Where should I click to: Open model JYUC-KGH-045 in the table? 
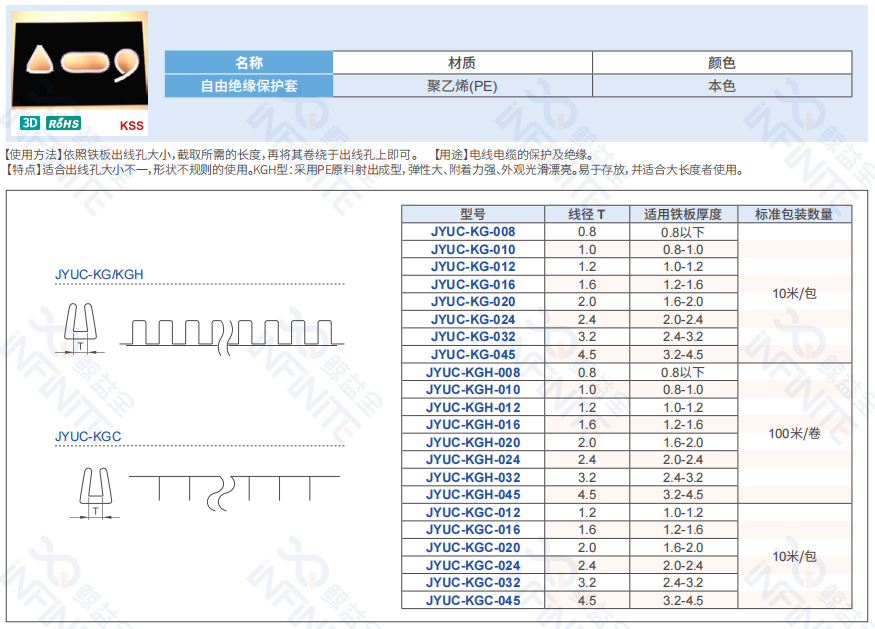(473, 495)
